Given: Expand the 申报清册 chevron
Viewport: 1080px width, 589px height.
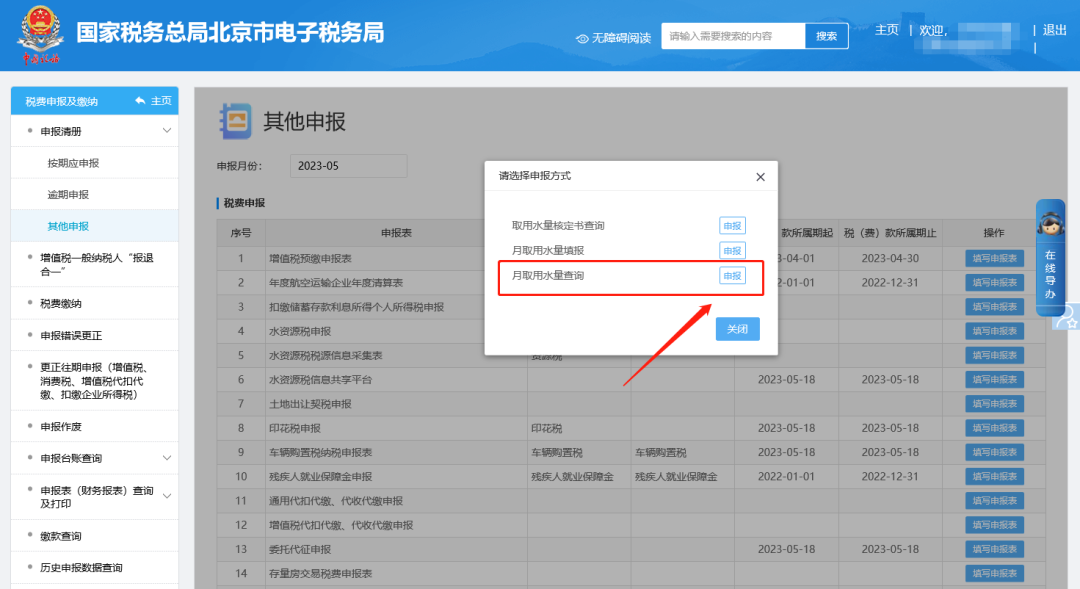Looking at the screenshot, I should tap(167, 130).
